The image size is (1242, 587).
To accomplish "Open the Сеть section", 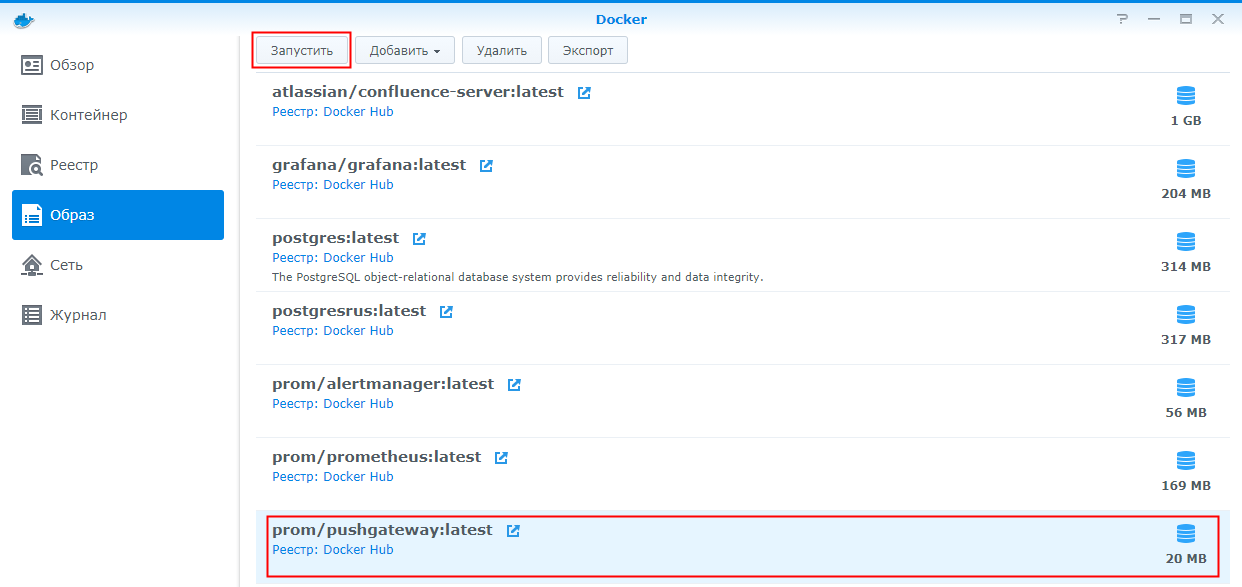I will 66,265.
